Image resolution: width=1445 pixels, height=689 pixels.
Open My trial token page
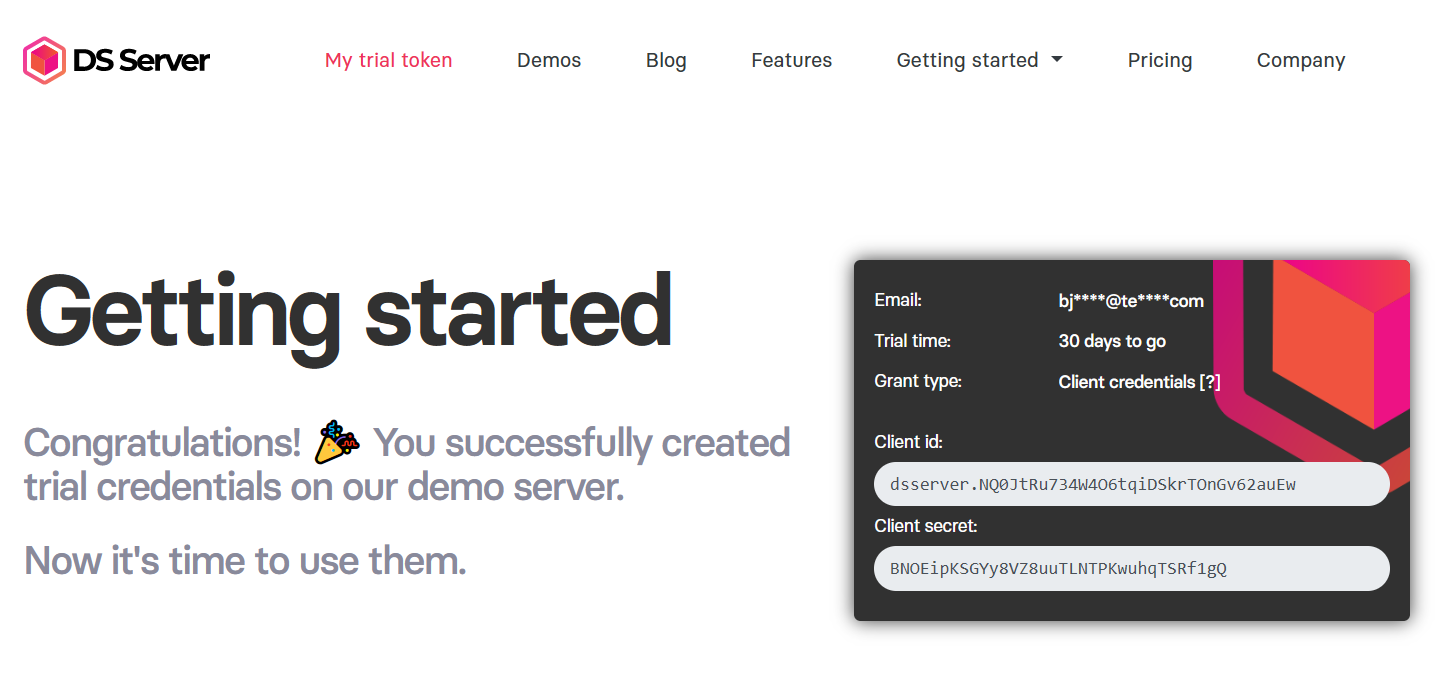click(388, 60)
